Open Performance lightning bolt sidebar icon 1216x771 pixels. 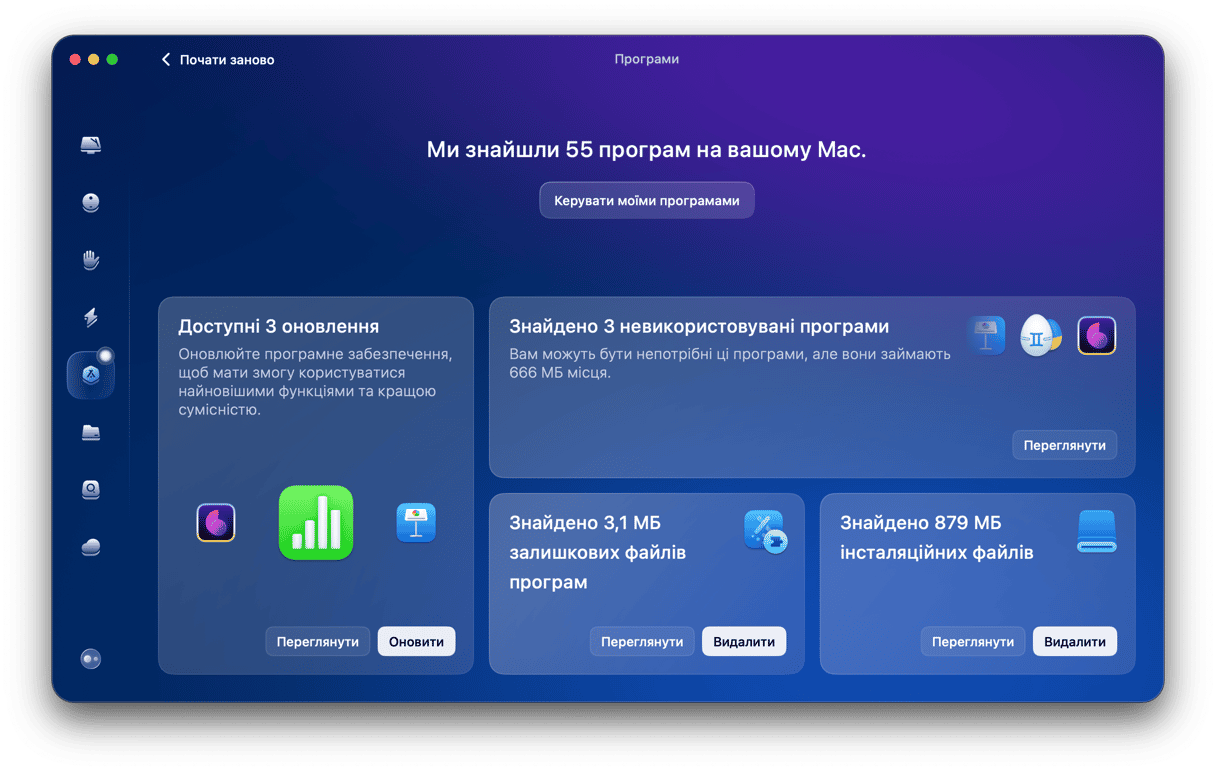click(x=91, y=318)
